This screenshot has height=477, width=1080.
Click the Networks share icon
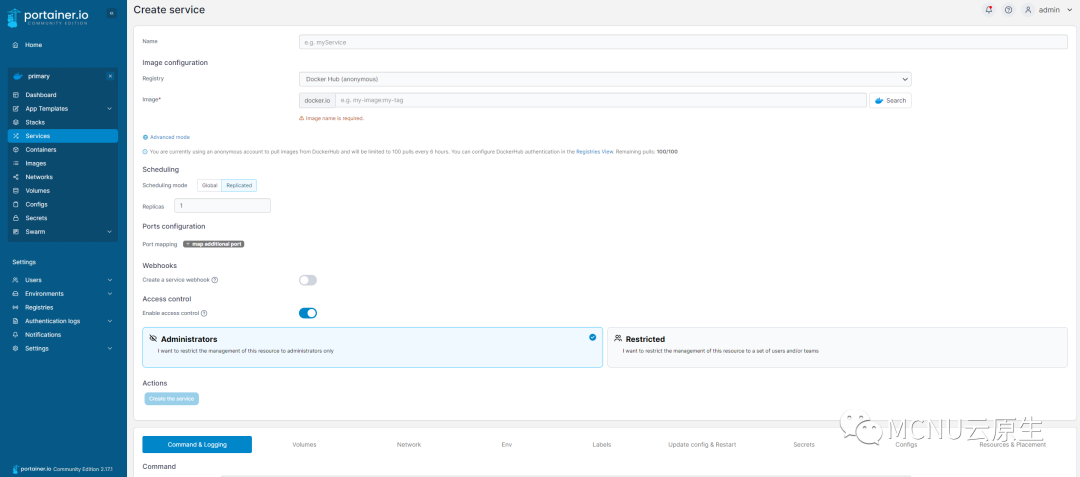pyautogui.click(x=15, y=177)
